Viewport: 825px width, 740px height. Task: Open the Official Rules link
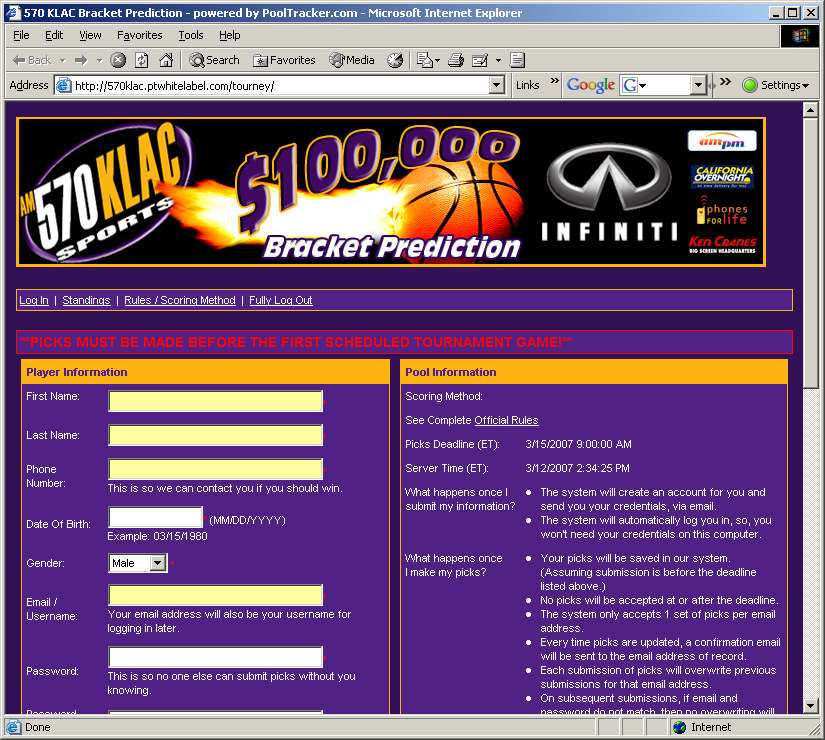click(x=506, y=420)
